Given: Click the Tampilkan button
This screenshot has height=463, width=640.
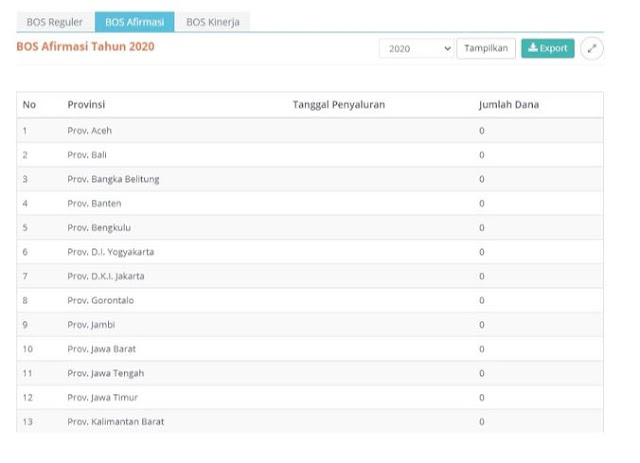Looking at the screenshot, I should (x=486, y=48).
